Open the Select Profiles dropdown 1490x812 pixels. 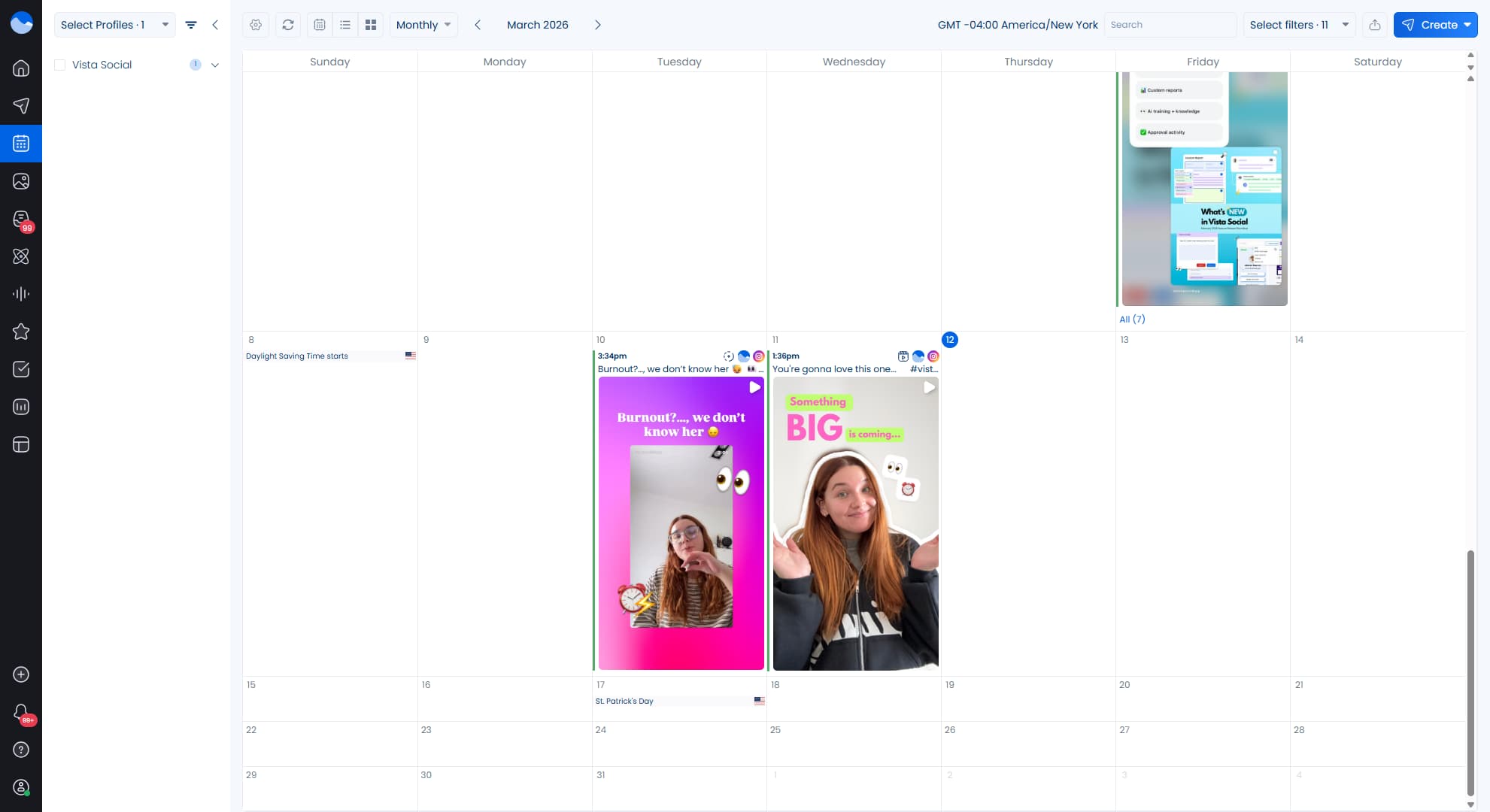tap(114, 25)
